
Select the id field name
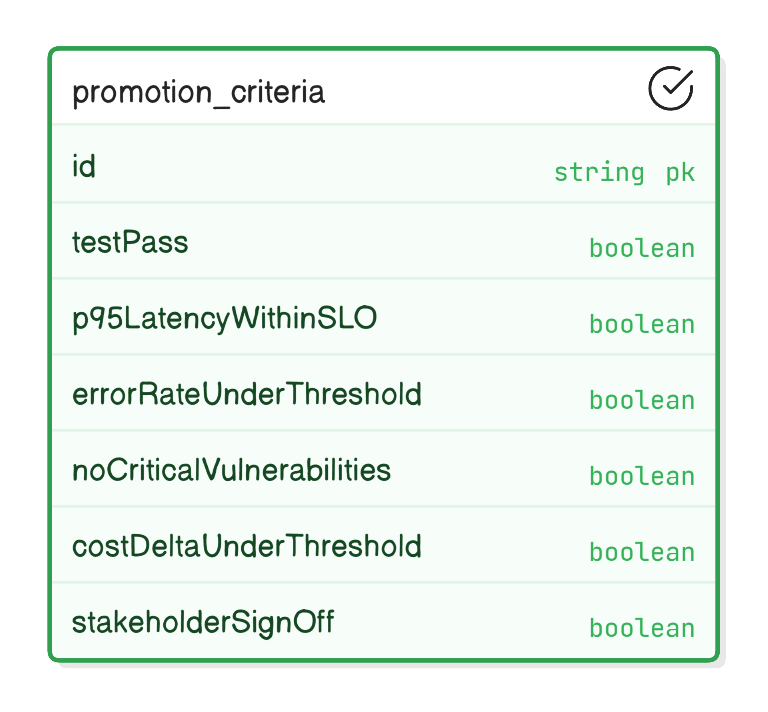tap(84, 166)
